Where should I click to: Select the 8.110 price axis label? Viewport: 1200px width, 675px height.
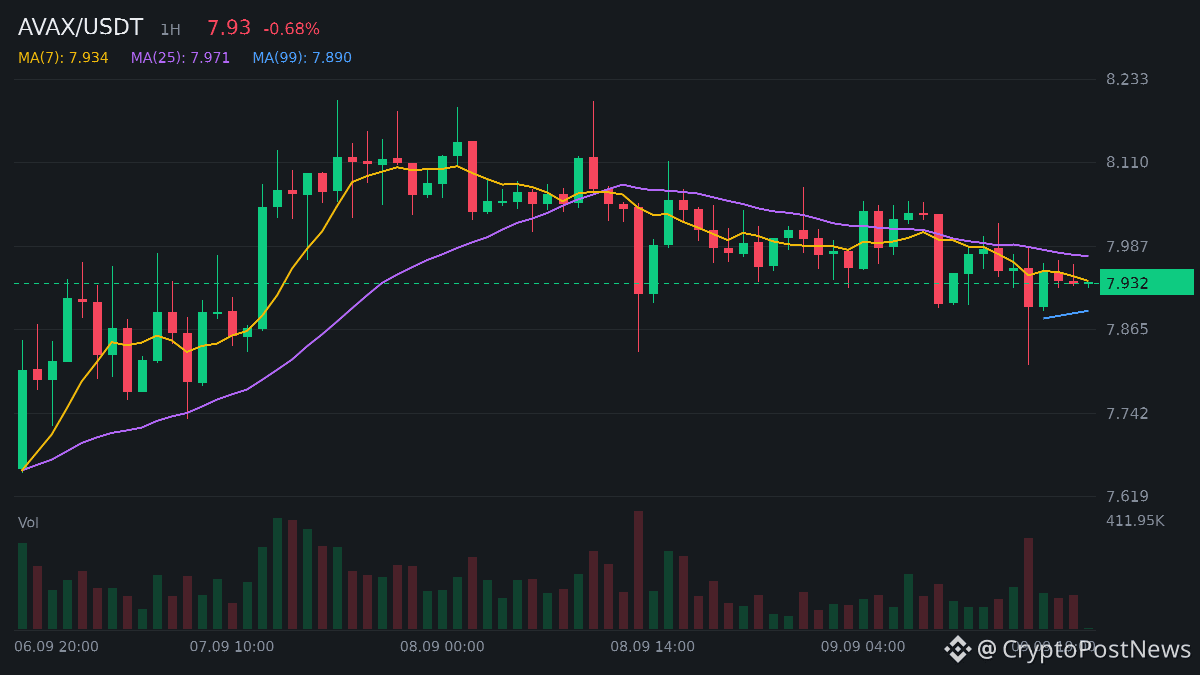click(x=1127, y=162)
